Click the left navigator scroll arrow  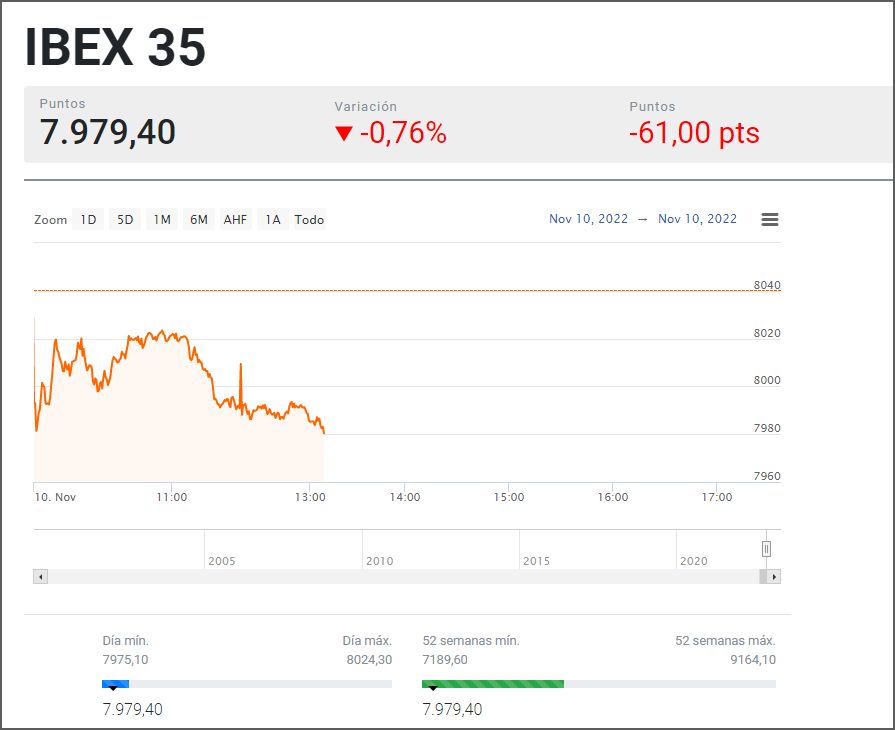coord(40,577)
